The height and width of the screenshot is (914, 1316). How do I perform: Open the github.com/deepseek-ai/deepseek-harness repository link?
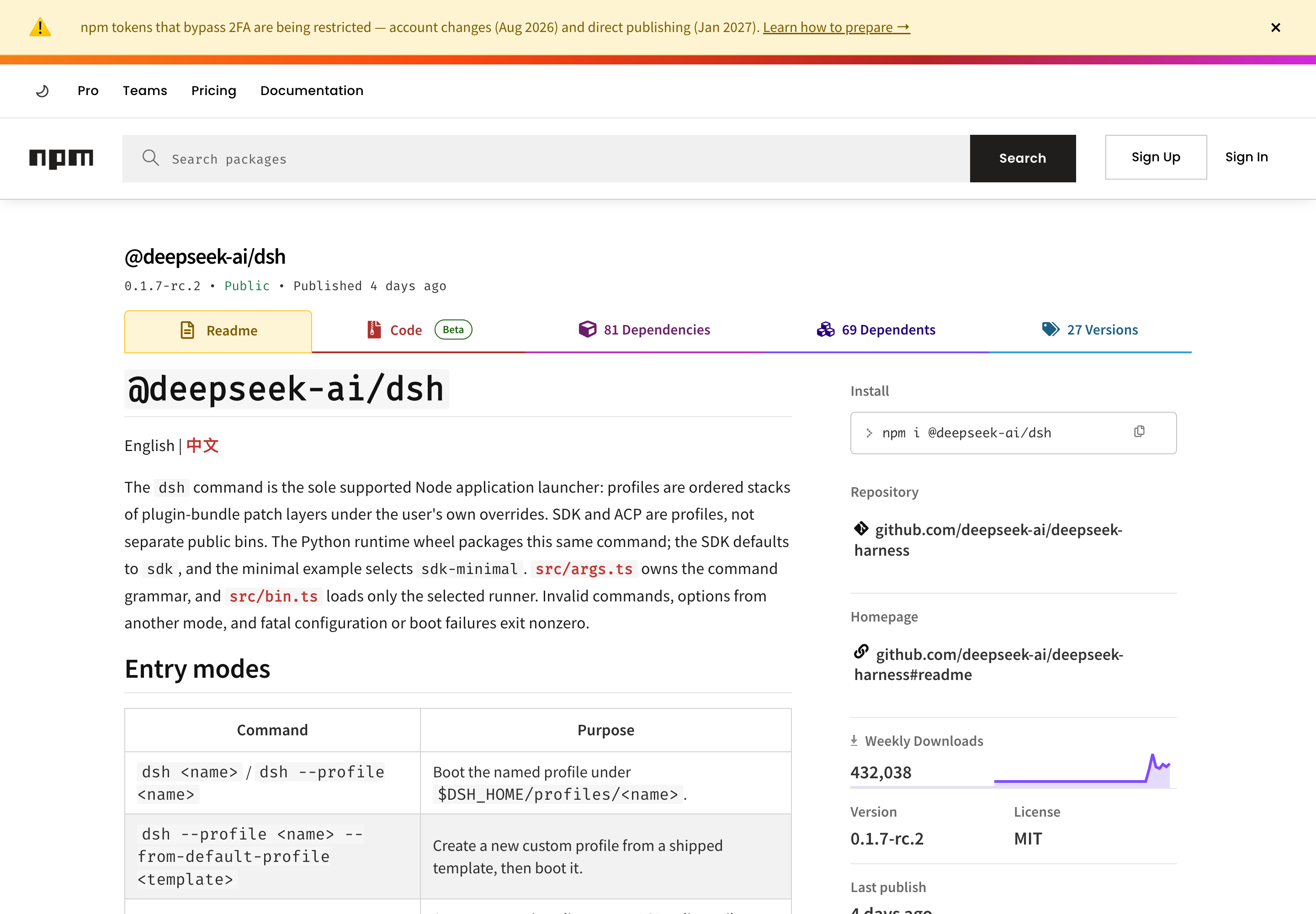point(988,539)
